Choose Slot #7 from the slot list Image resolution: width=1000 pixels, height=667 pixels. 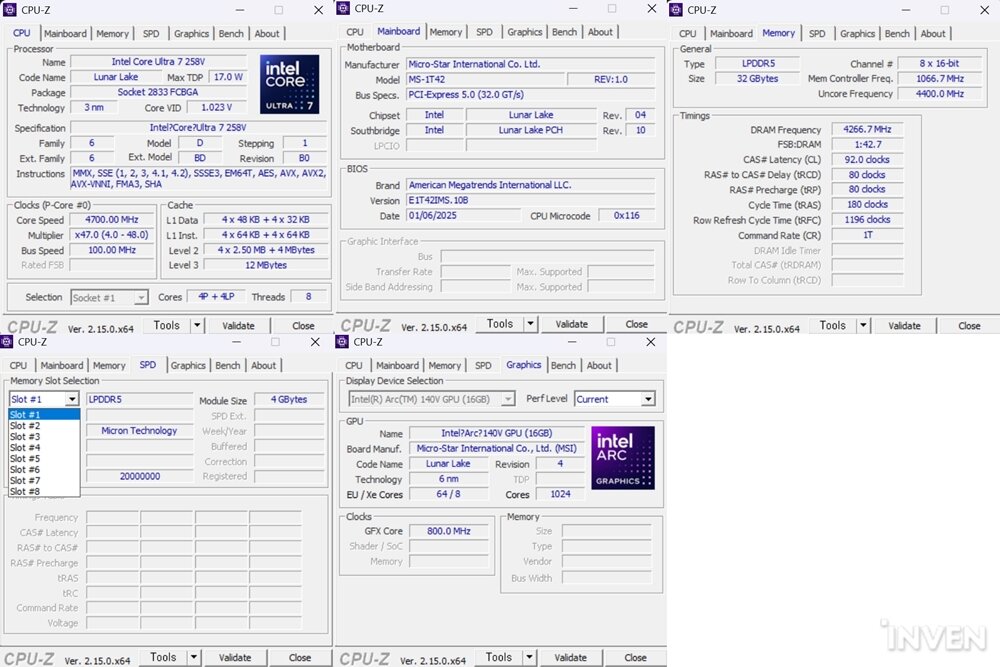pos(44,480)
